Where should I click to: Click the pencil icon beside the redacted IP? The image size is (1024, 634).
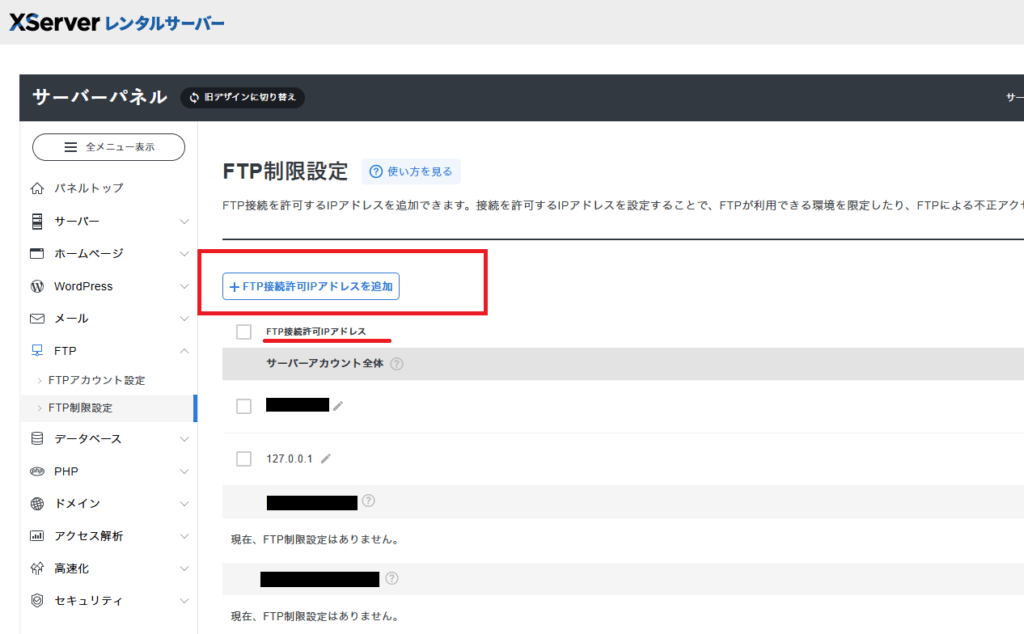click(338, 406)
